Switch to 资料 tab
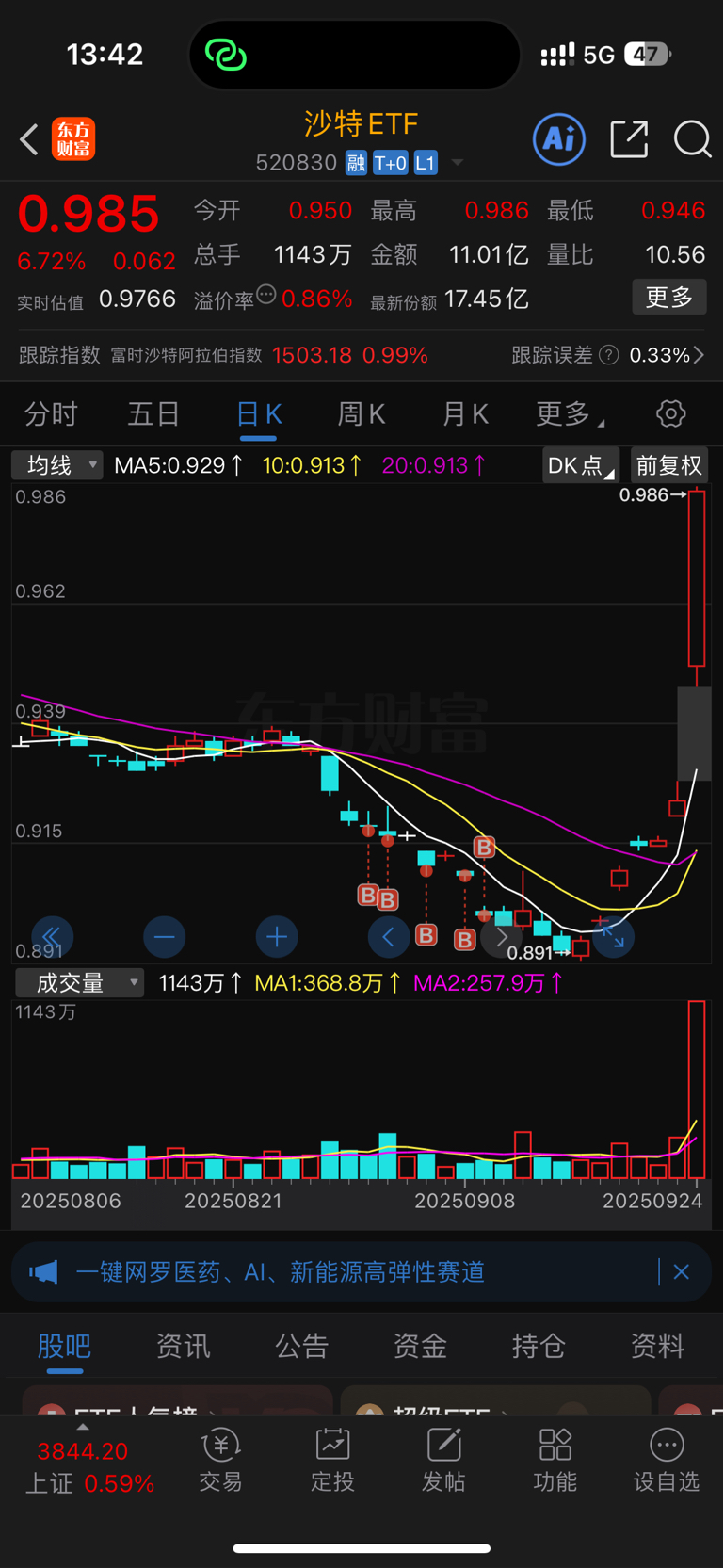Viewport: 724px width, 1568px height. (x=657, y=1346)
